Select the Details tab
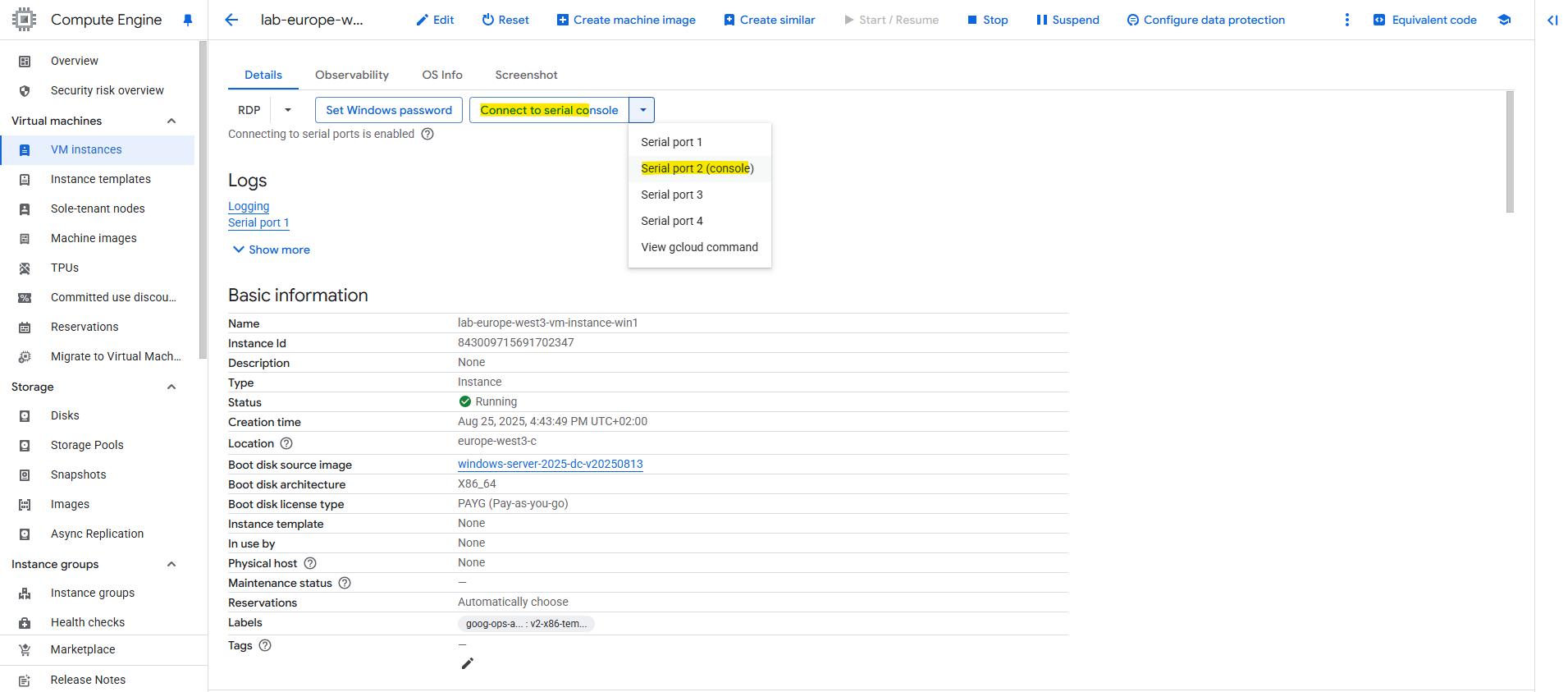 pos(263,75)
